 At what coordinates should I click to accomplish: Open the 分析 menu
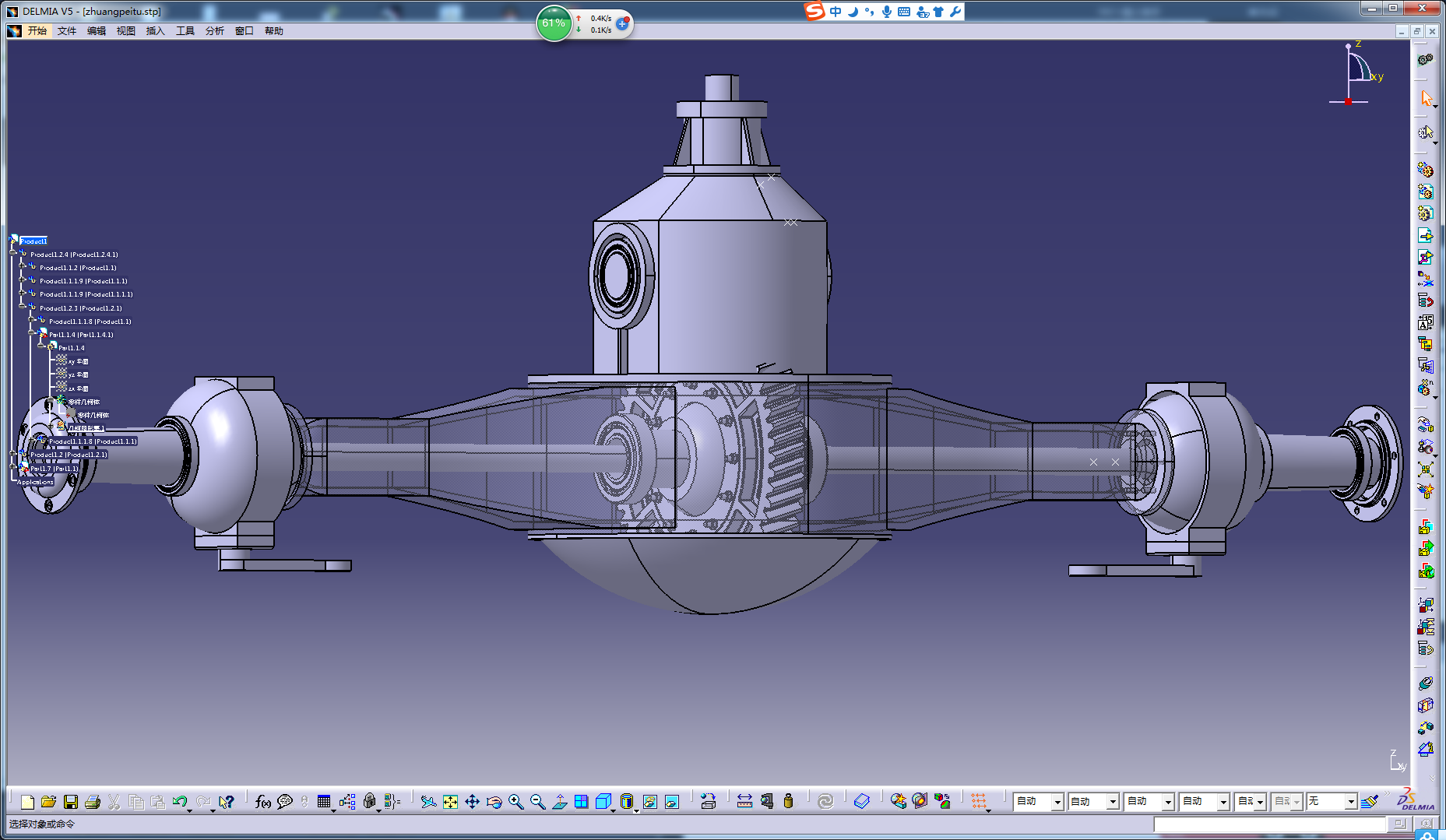(215, 31)
